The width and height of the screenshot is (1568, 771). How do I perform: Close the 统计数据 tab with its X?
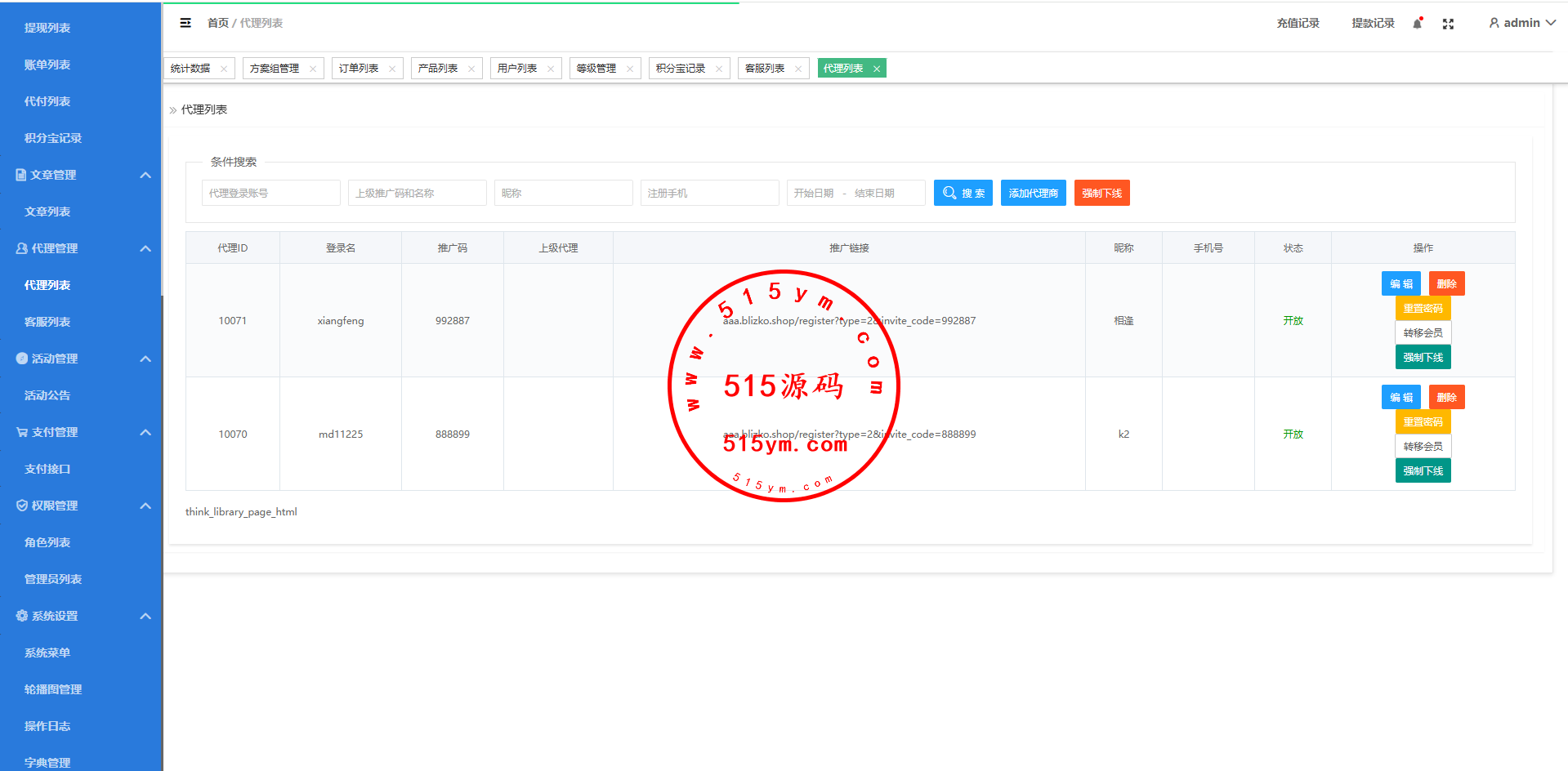[x=224, y=69]
